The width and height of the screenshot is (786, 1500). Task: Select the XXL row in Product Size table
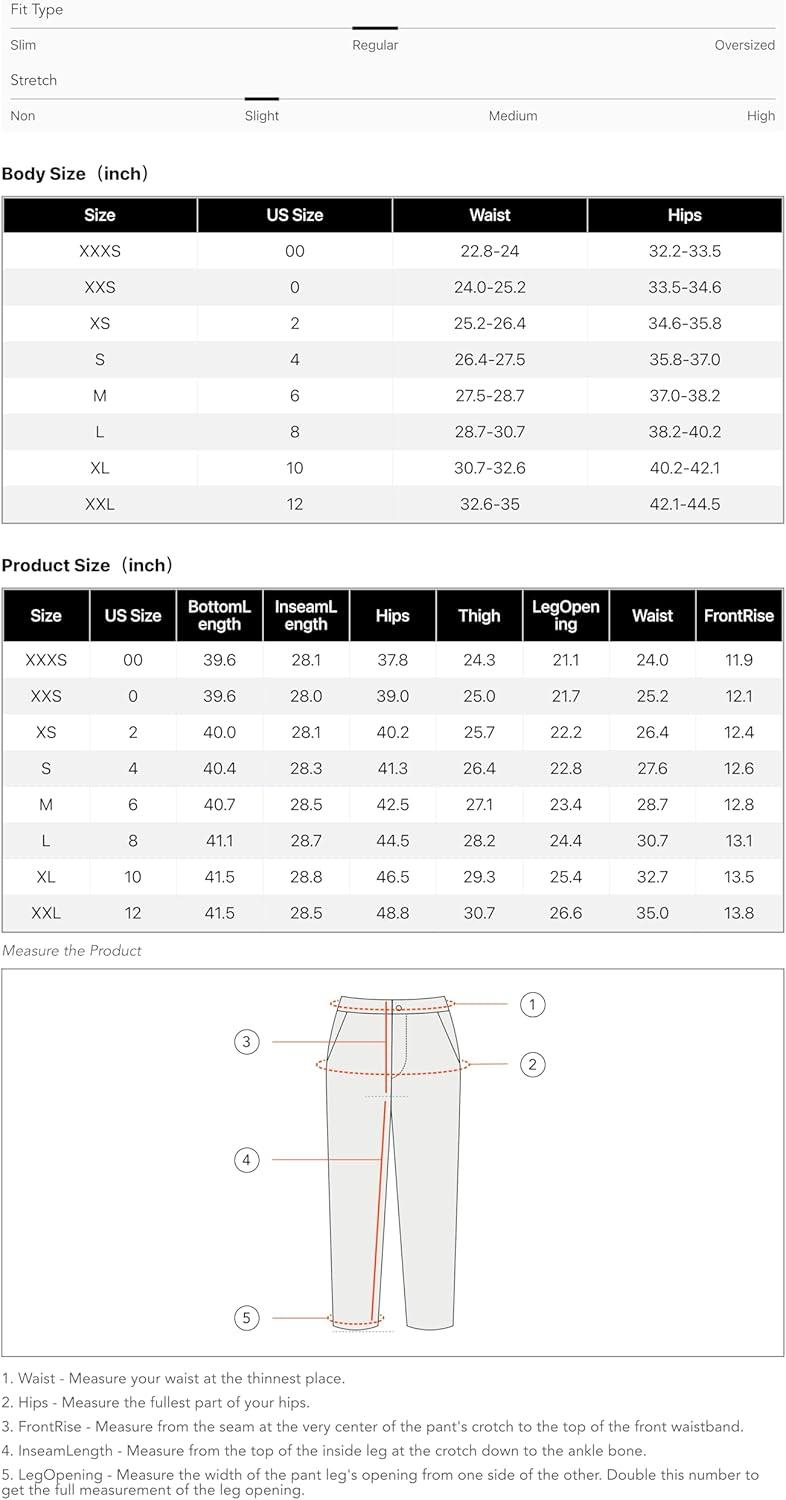pos(392,913)
